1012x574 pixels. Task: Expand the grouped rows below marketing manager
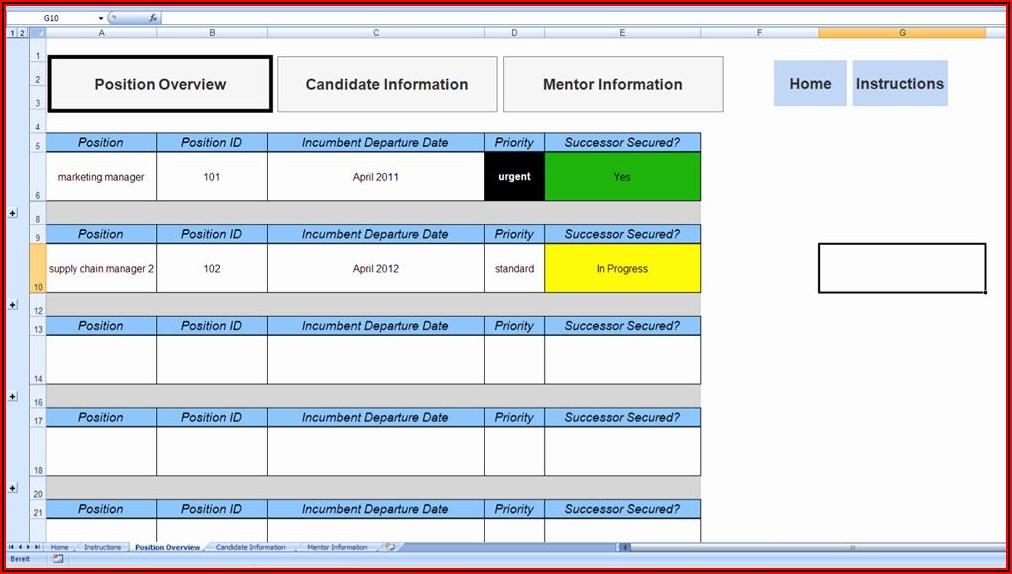click(13, 213)
